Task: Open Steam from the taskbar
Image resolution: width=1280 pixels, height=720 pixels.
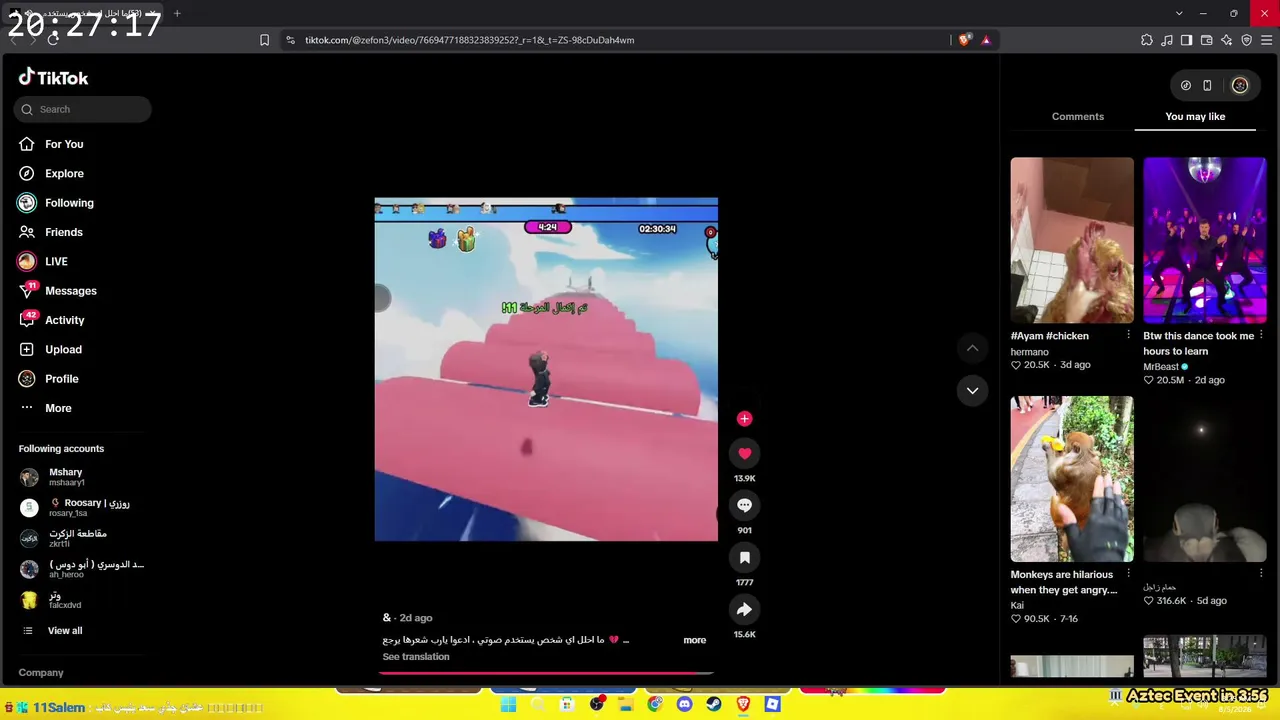Action: coord(714,705)
